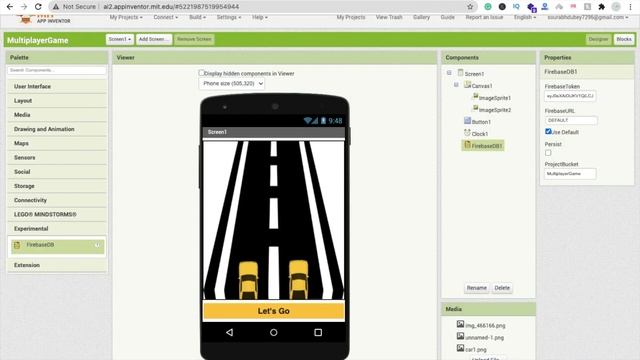Click the left yellow car sprite
This screenshot has height=360, width=640.
pyautogui.click(x=248, y=280)
